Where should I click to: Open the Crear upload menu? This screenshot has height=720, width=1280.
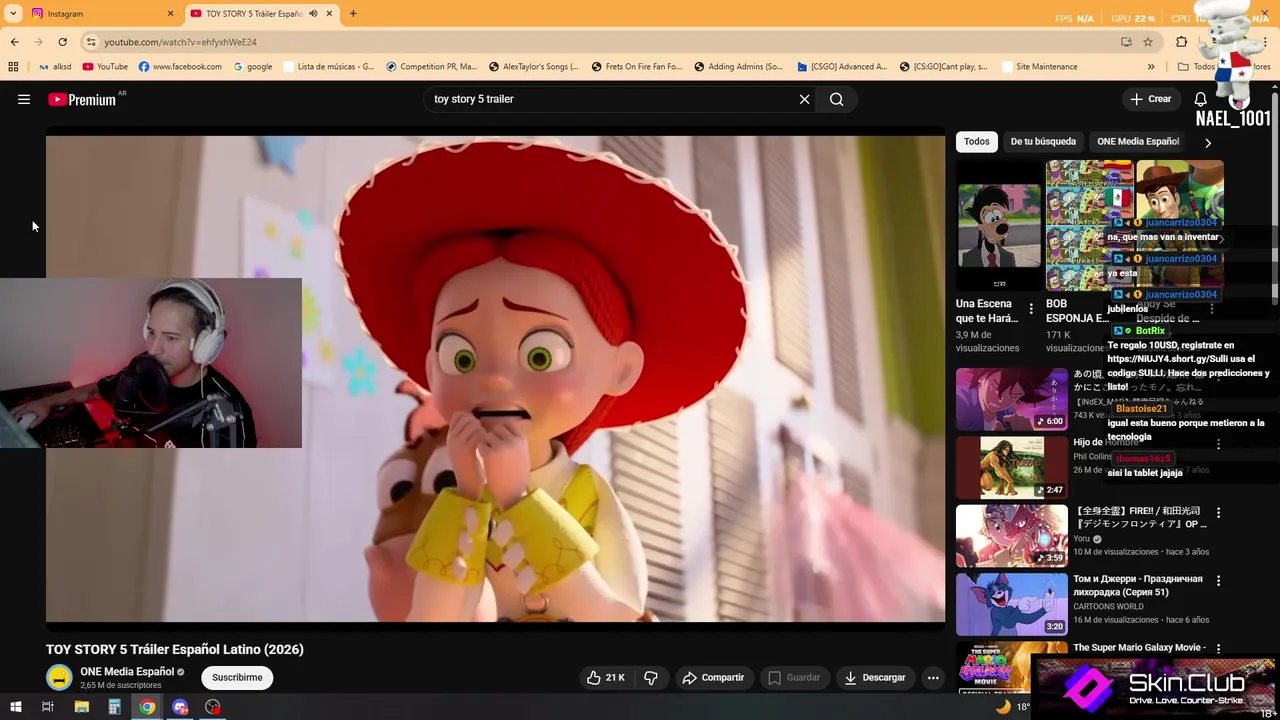pos(1150,99)
